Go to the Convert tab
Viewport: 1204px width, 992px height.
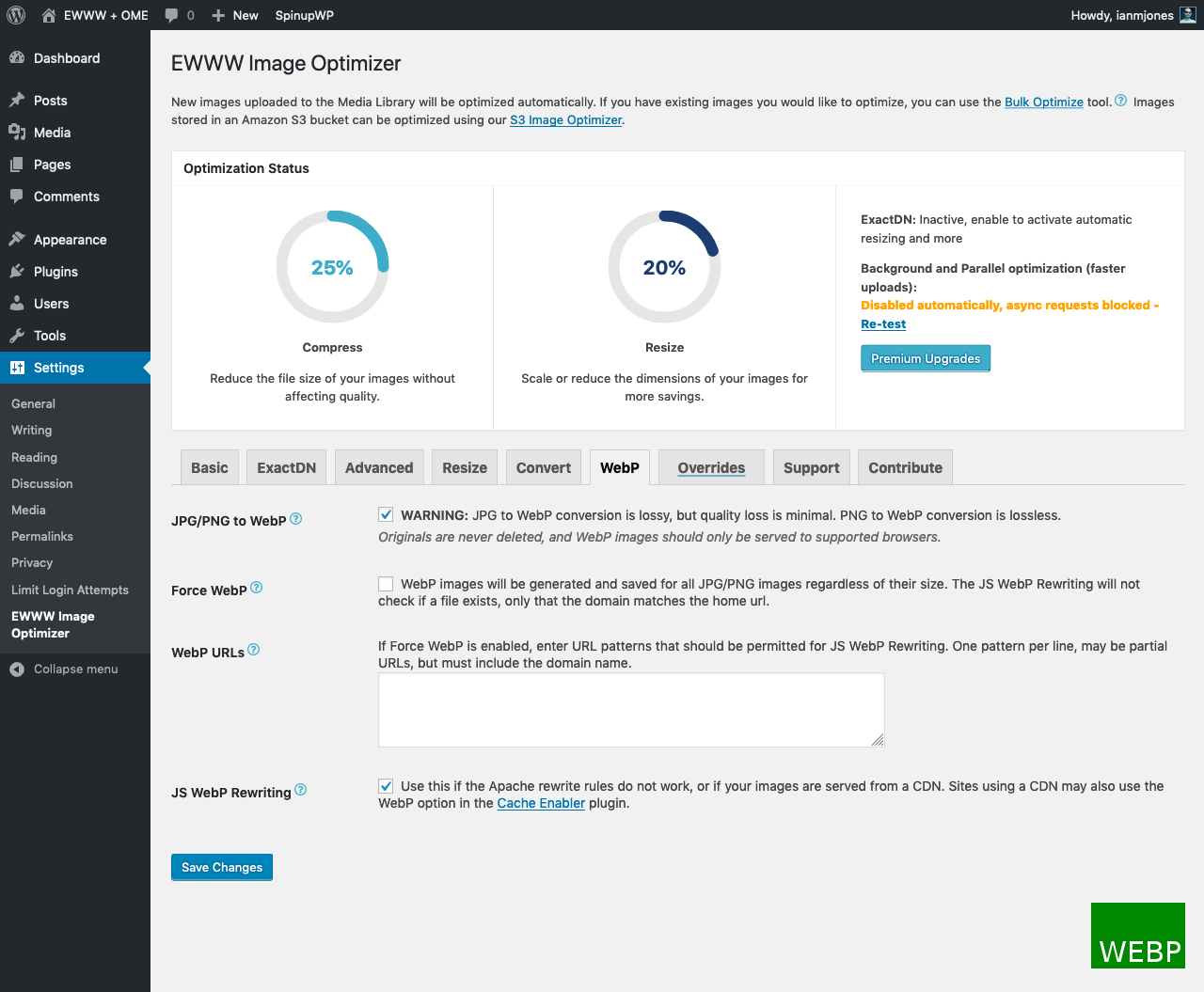[544, 467]
